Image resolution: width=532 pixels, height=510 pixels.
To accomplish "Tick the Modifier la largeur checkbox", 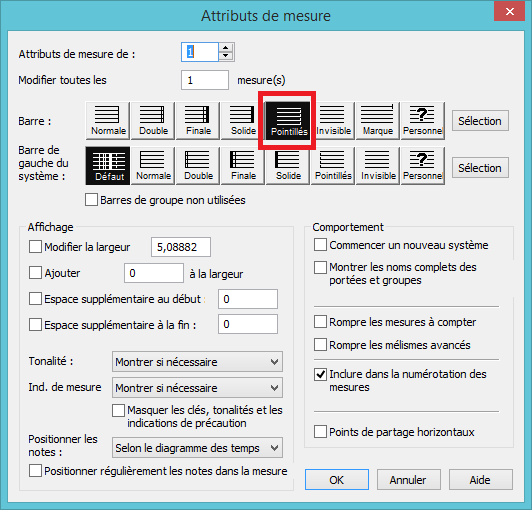I will (x=35, y=247).
